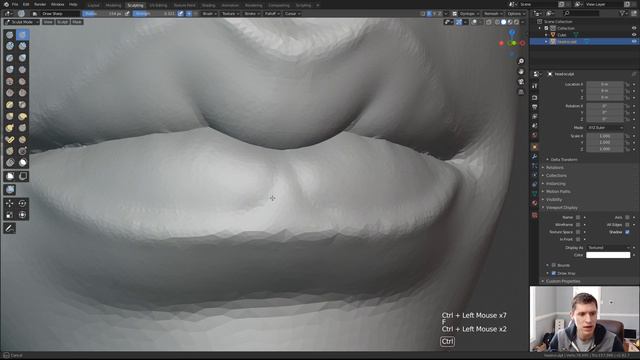This screenshot has width=640, height=360.
Task: Select the Scale transform tool
Action: [10, 215]
